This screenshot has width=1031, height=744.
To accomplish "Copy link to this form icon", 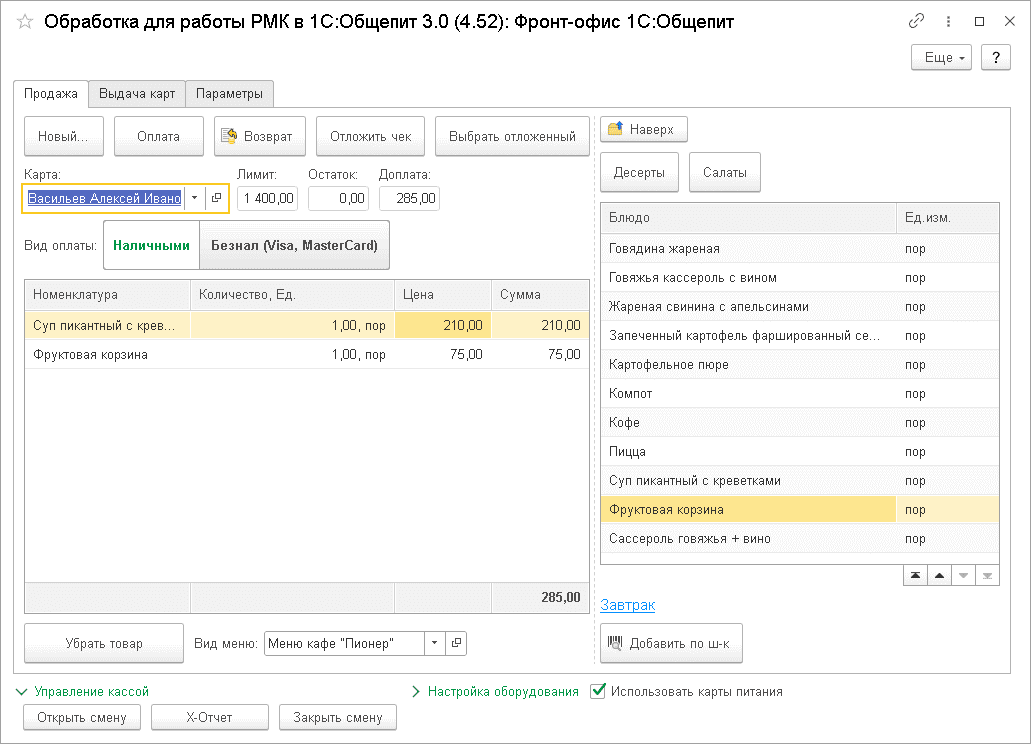I will [916, 21].
